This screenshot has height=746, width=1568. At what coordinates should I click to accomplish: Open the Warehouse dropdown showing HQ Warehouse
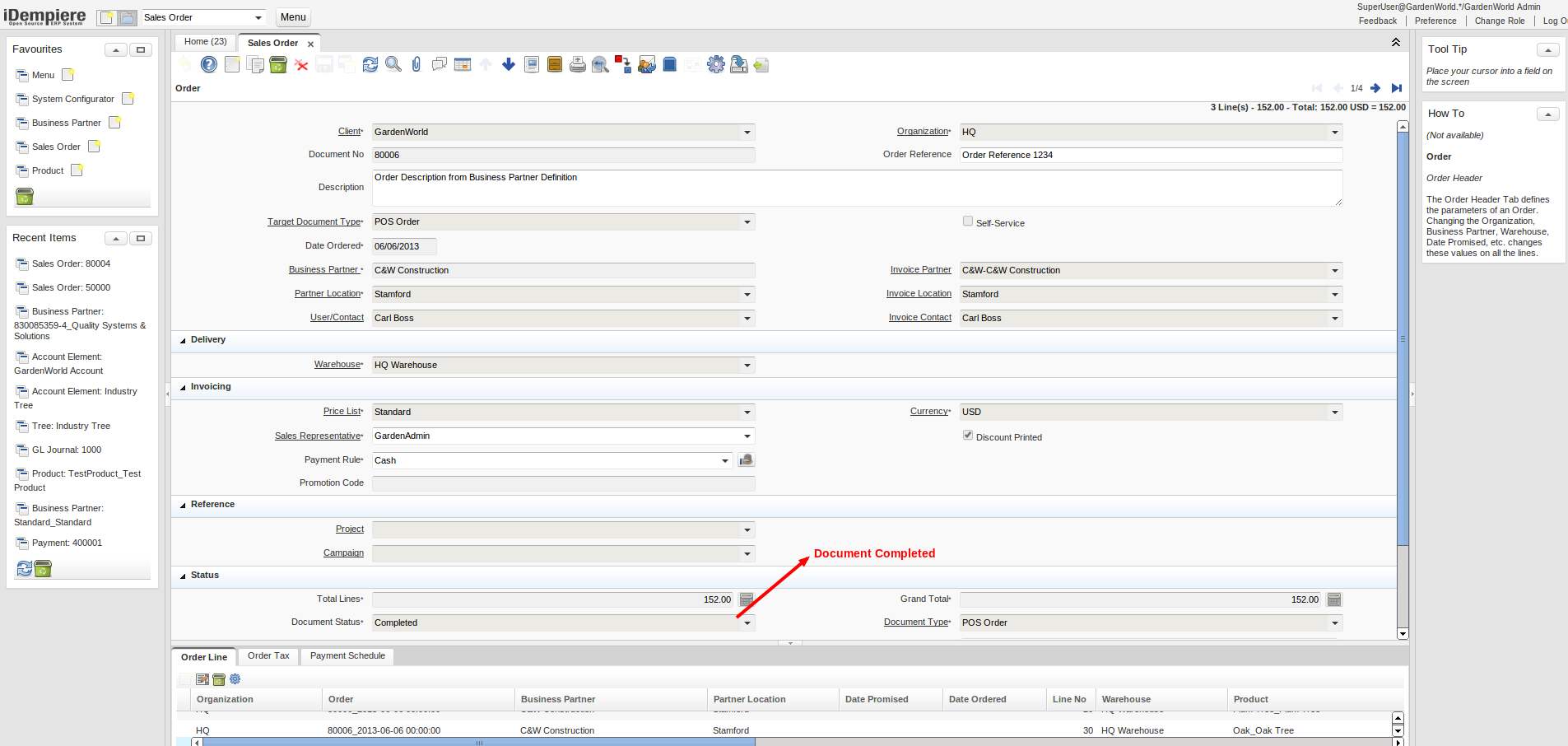click(x=746, y=365)
